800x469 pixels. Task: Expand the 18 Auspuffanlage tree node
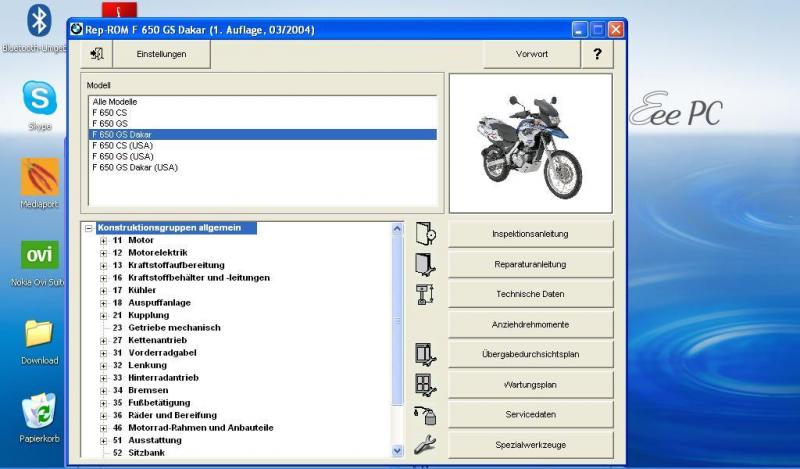(x=103, y=303)
